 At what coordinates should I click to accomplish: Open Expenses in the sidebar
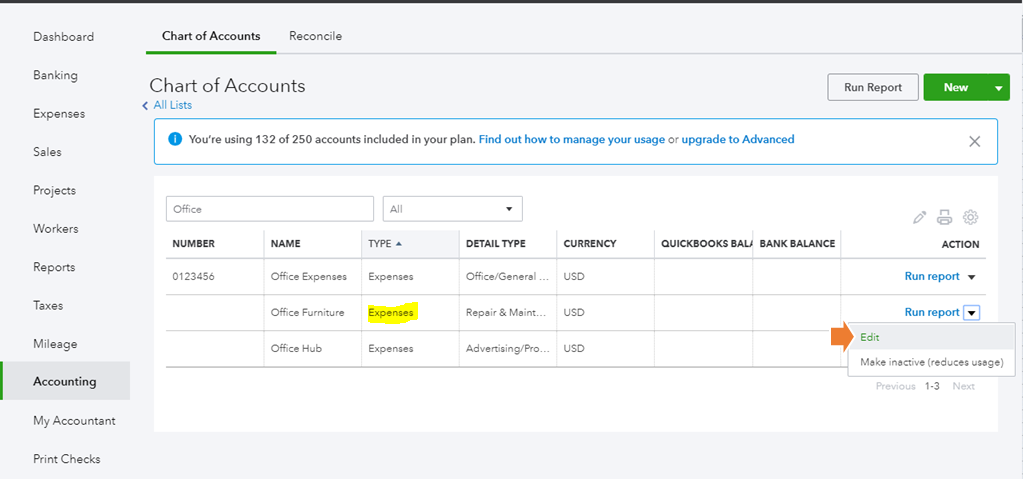59,114
